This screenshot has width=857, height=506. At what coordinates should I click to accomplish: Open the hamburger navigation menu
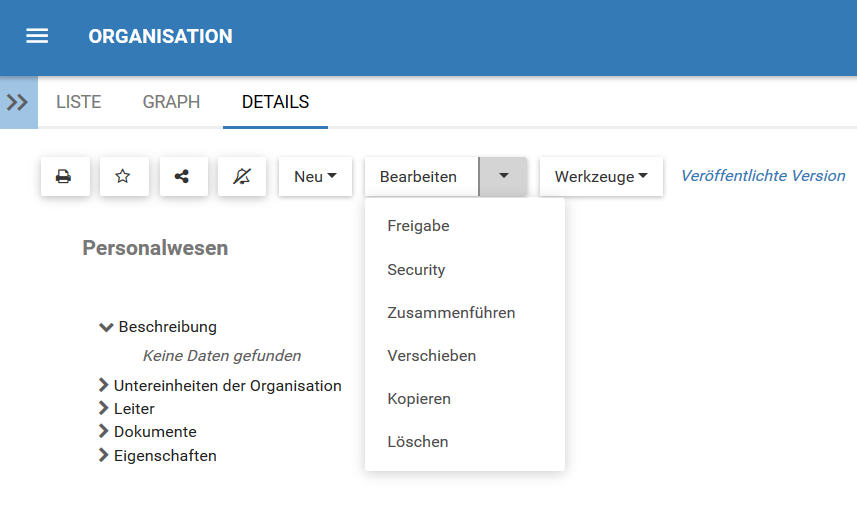[37, 36]
